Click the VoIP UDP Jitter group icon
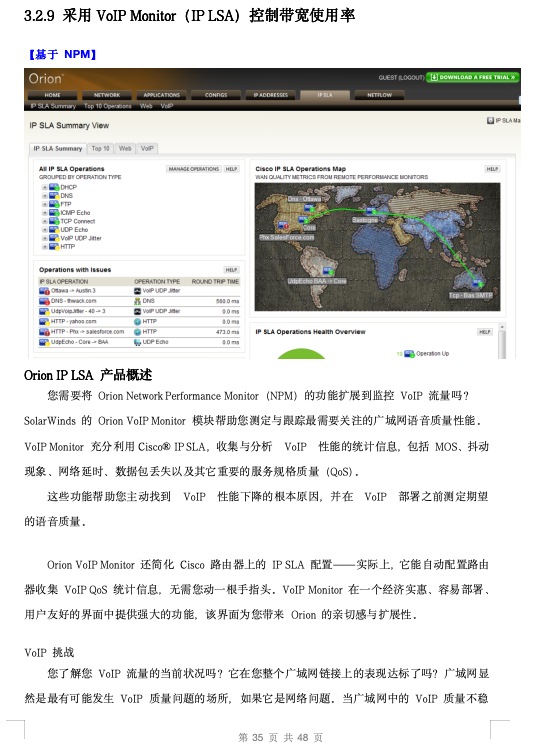 pos(54,238)
